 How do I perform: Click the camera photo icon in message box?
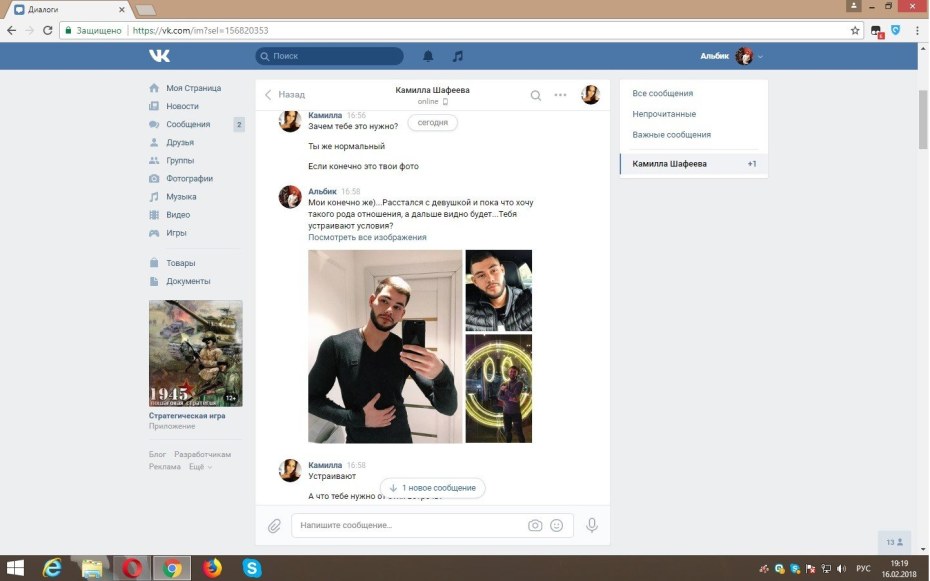[535, 525]
